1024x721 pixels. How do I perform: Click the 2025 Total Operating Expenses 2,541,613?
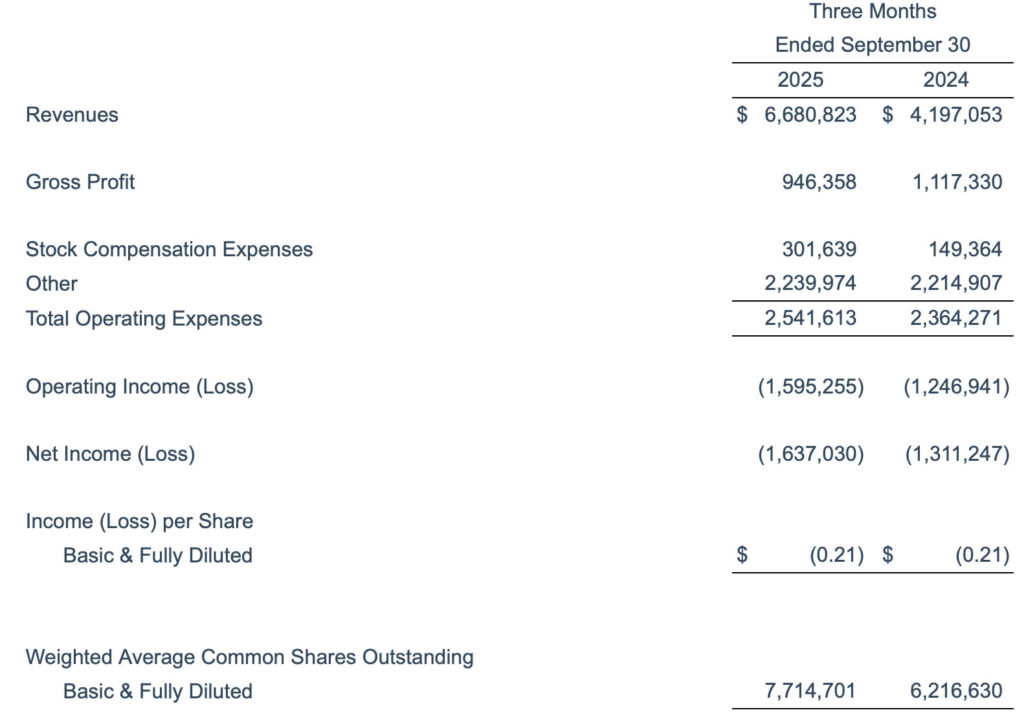coord(810,319)
